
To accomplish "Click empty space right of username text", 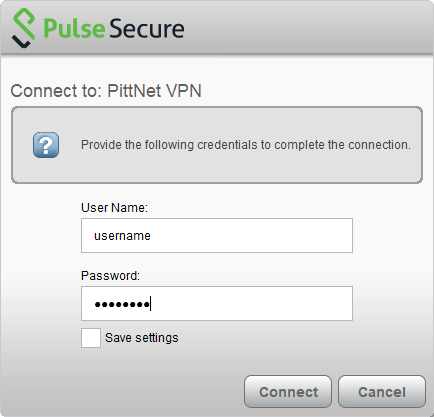I will (250, 236).
